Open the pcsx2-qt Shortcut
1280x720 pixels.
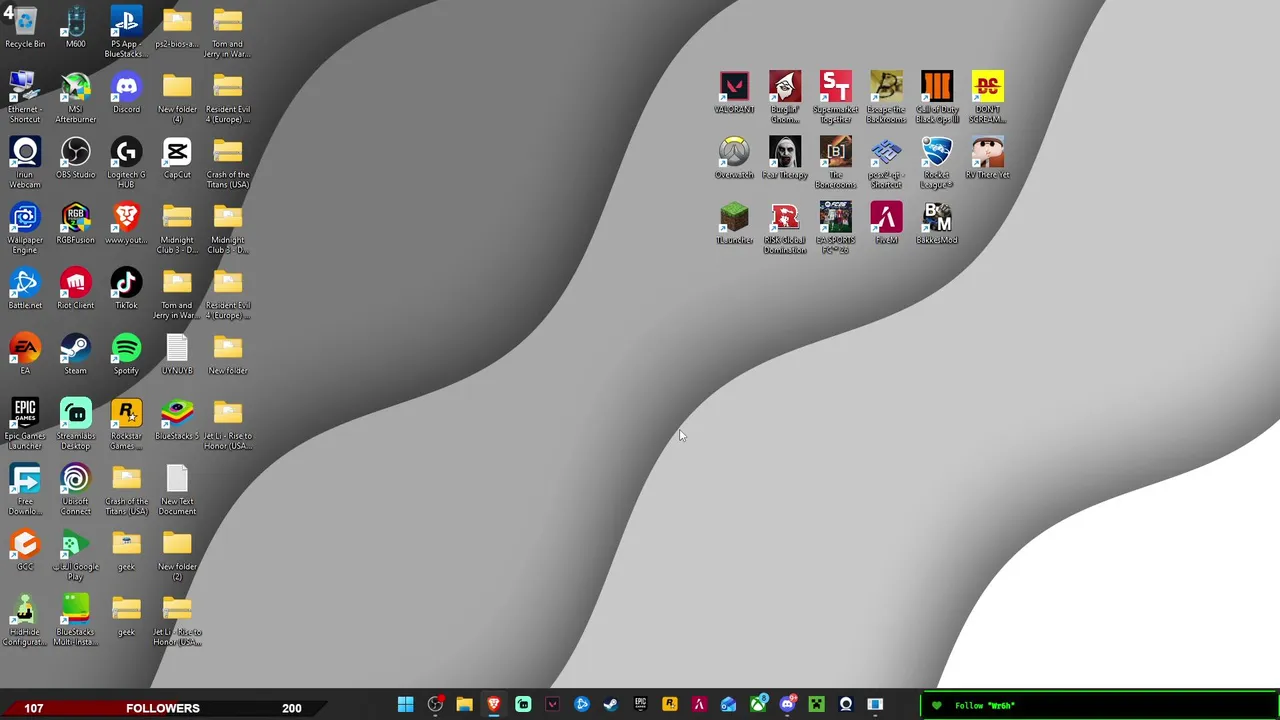point(886,162)
